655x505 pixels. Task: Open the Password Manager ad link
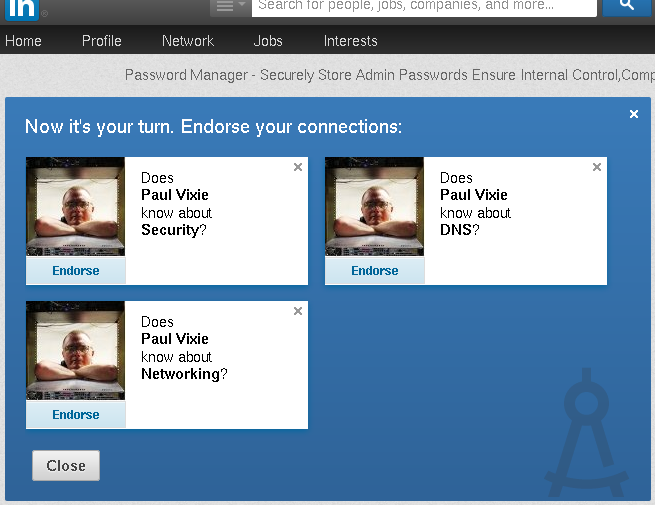[389, 75]
